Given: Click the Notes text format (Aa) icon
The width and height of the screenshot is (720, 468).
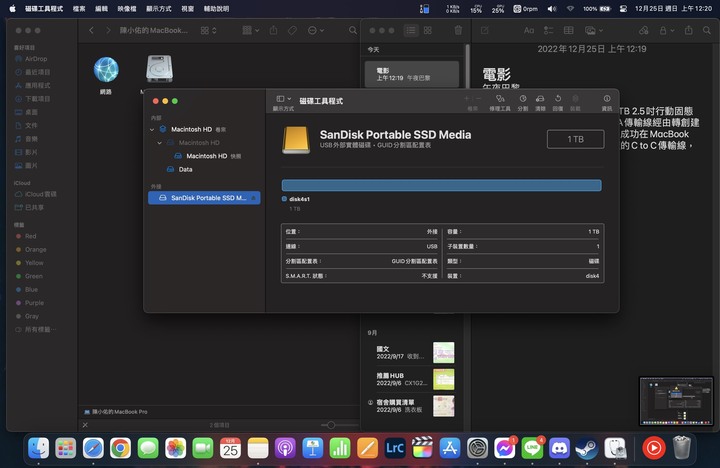Looking at the screenshot, I should [529, 30].
